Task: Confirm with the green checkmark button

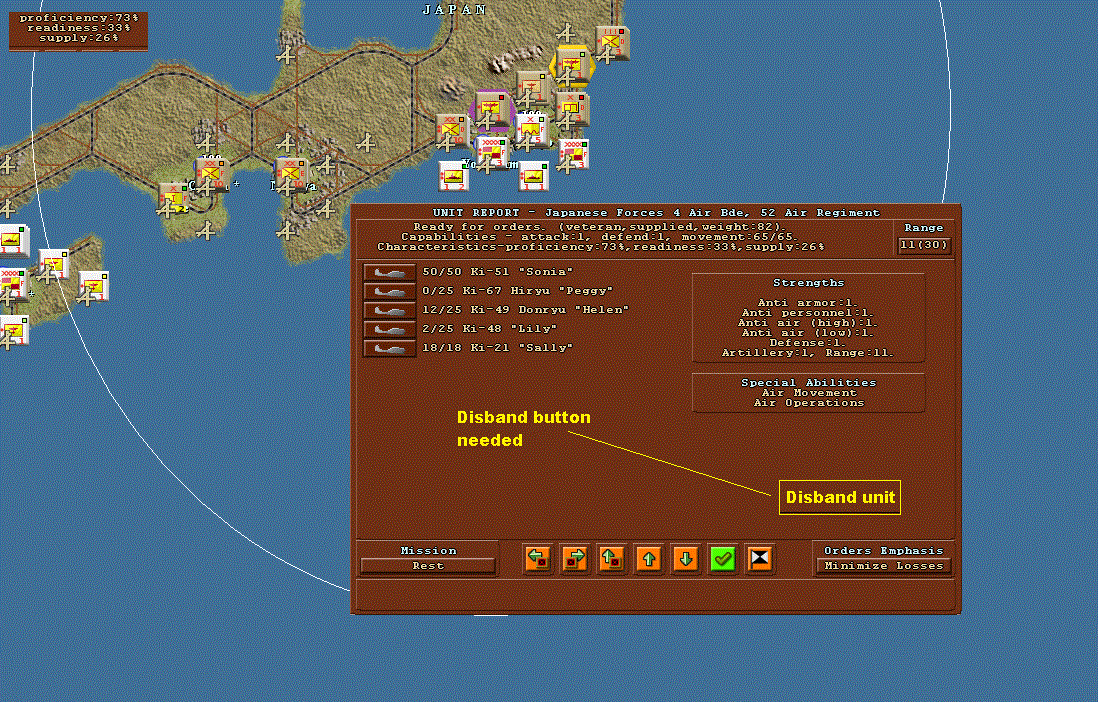Action: (723, 558)
